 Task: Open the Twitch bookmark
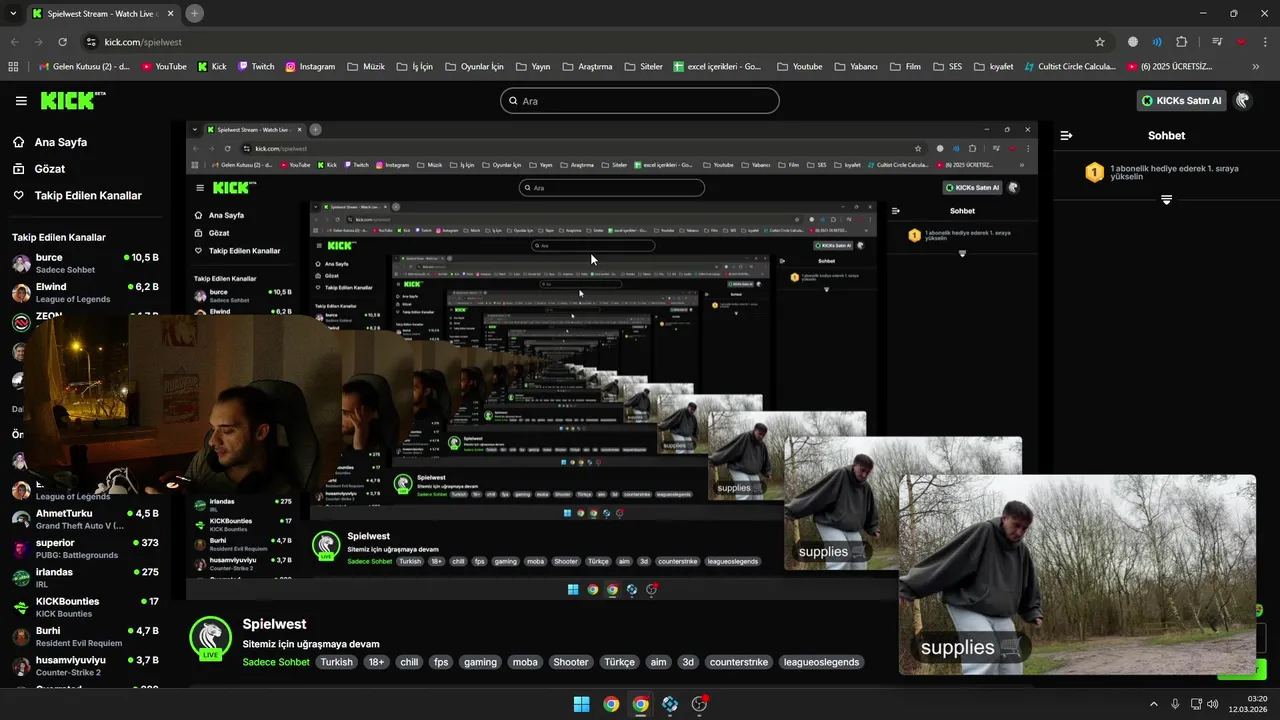point(256,67)
